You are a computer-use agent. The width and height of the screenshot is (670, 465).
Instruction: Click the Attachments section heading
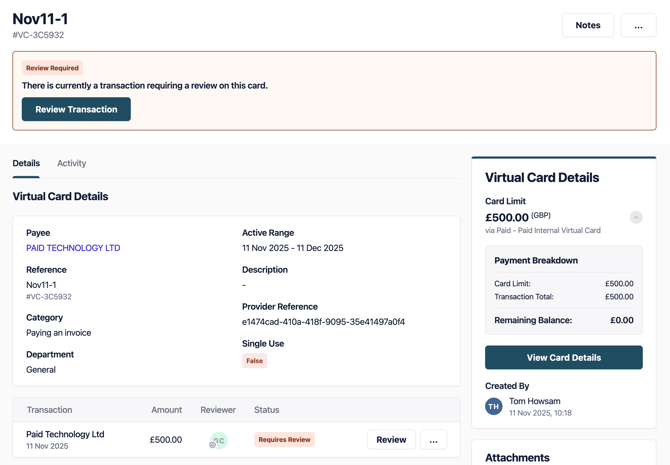(517, 457)
